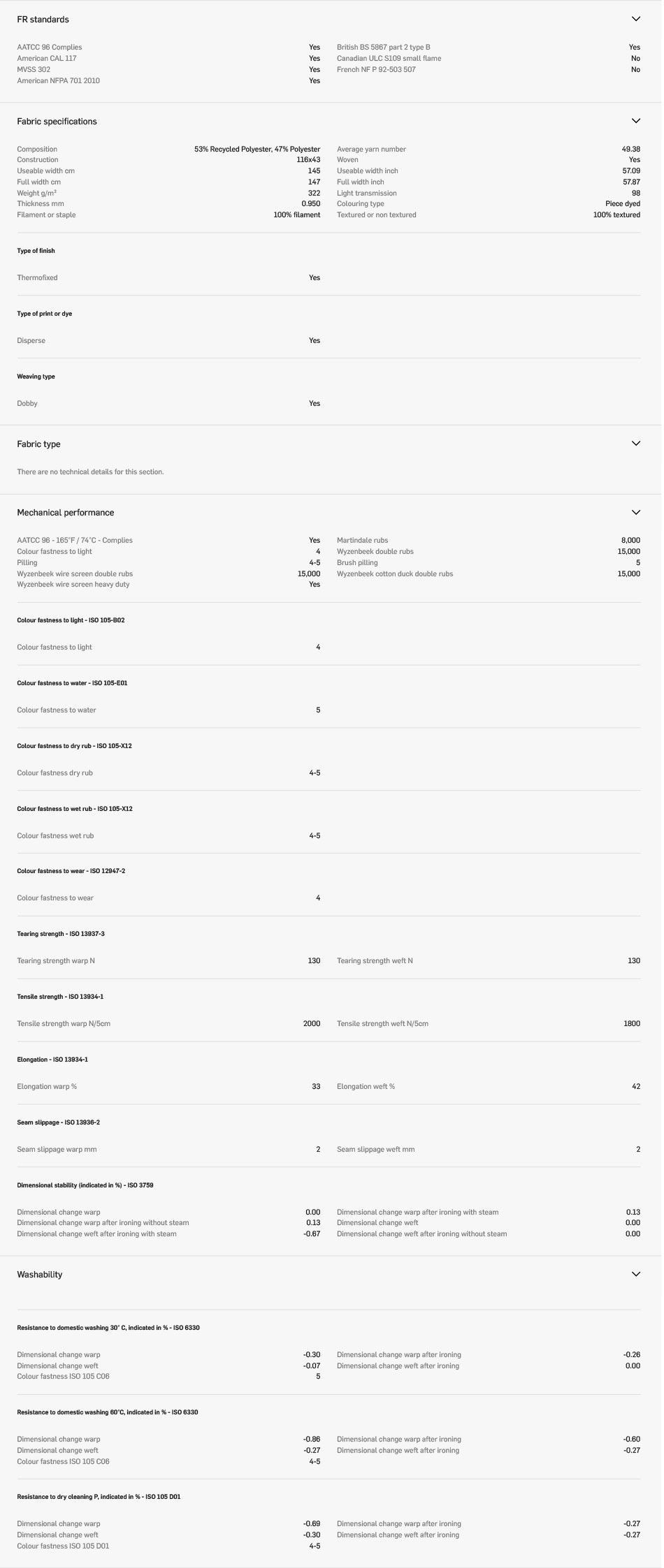
Task: Collapse the FR standards section chevron
Action: (x=635, y=19)
